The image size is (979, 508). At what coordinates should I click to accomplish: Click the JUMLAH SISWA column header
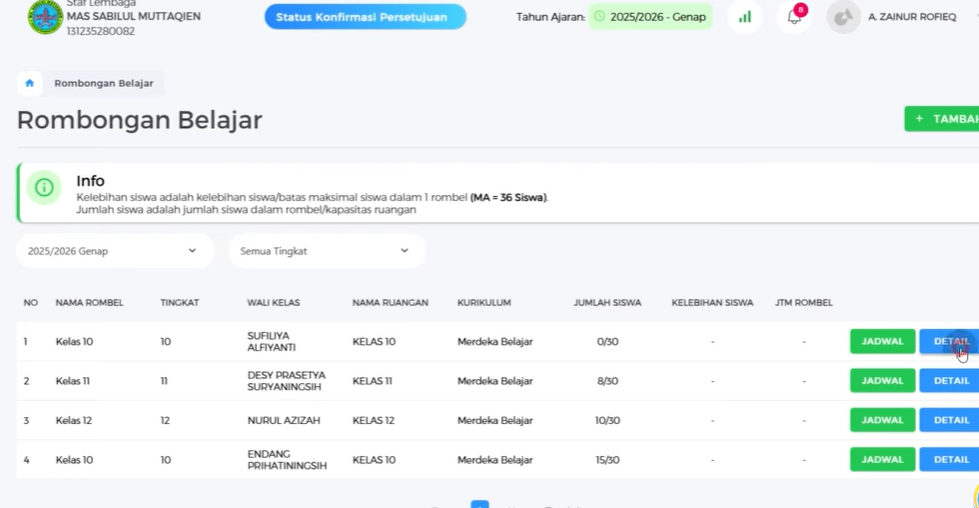tap(608, 303)
